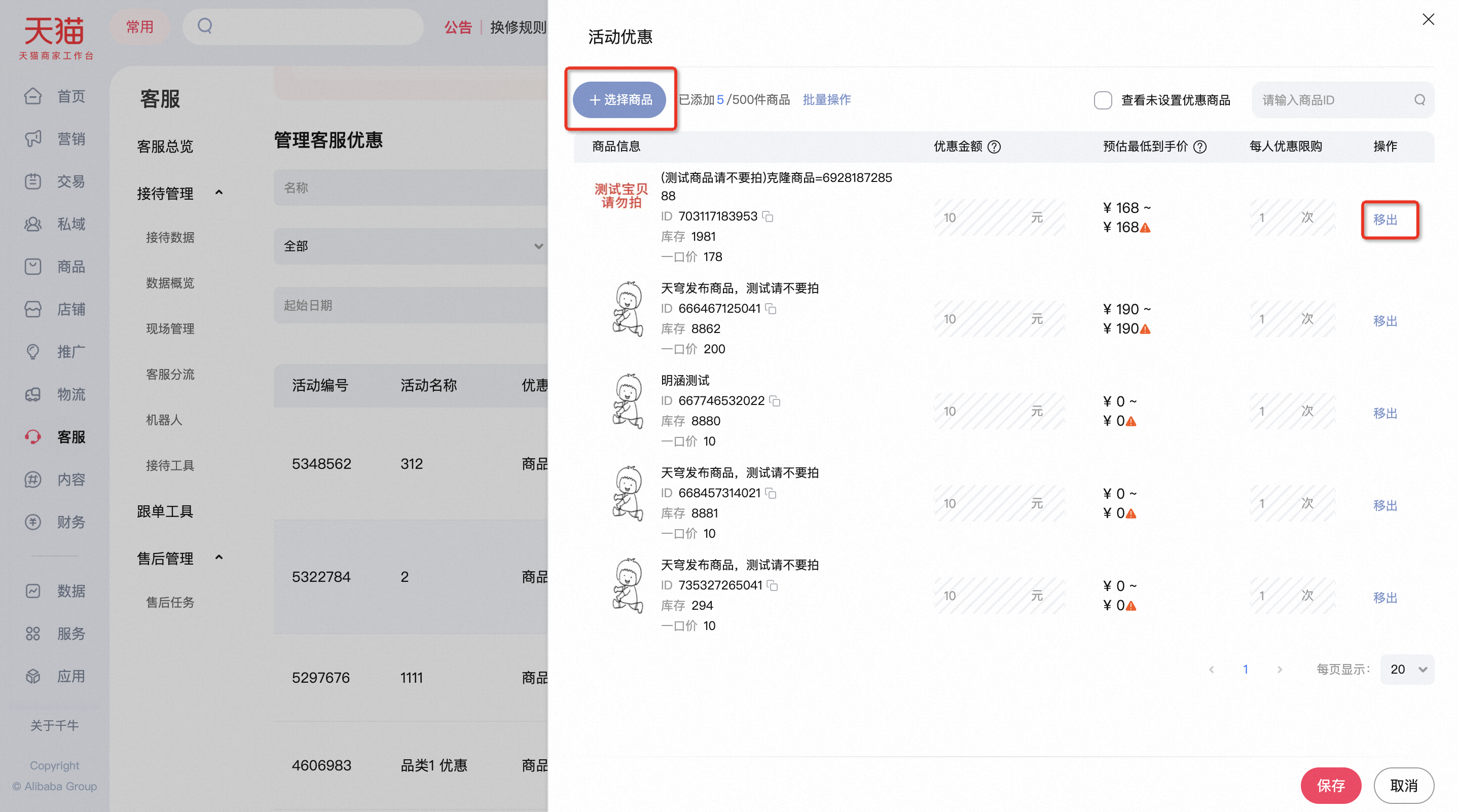Open 现场管理 submenu item
The height and width of the screenshot is (812, 1458).
(x=170, y=329)
